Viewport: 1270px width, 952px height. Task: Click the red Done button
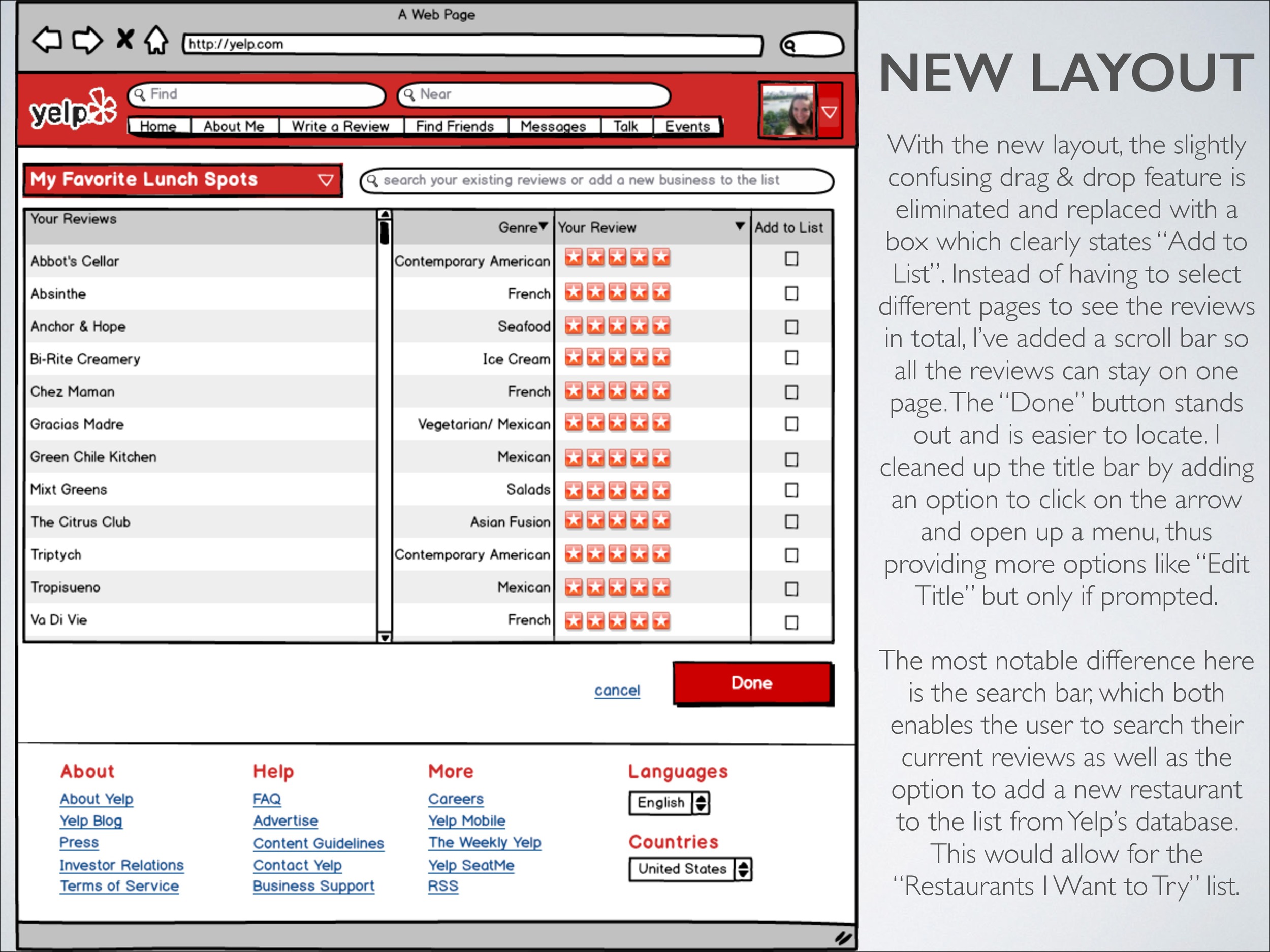753,683
